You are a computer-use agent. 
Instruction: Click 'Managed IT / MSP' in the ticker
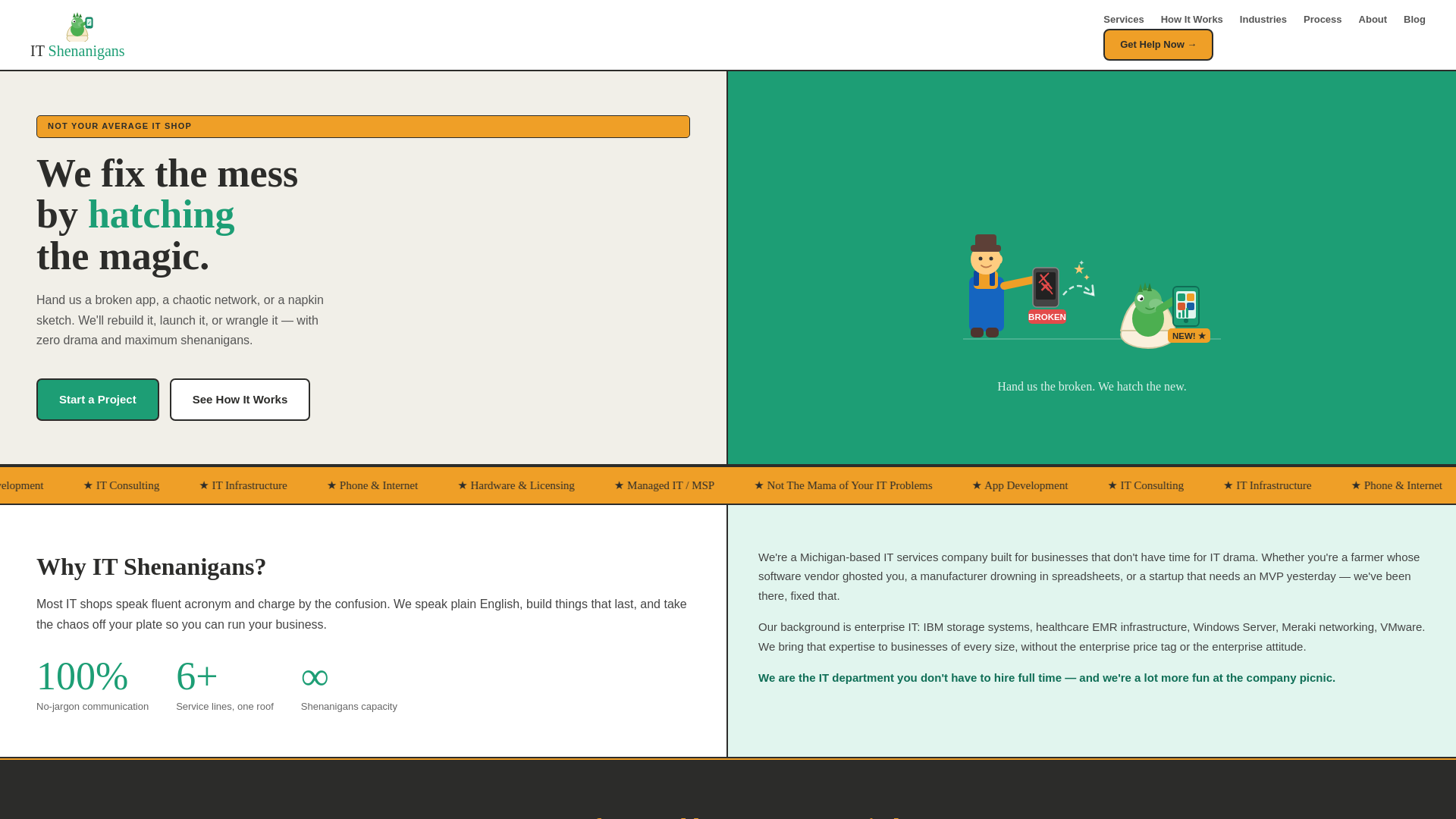[664, 485]
